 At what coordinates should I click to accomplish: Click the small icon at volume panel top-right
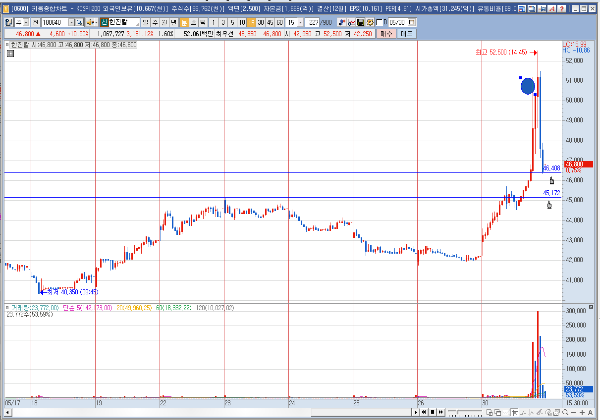coord(590,307)
